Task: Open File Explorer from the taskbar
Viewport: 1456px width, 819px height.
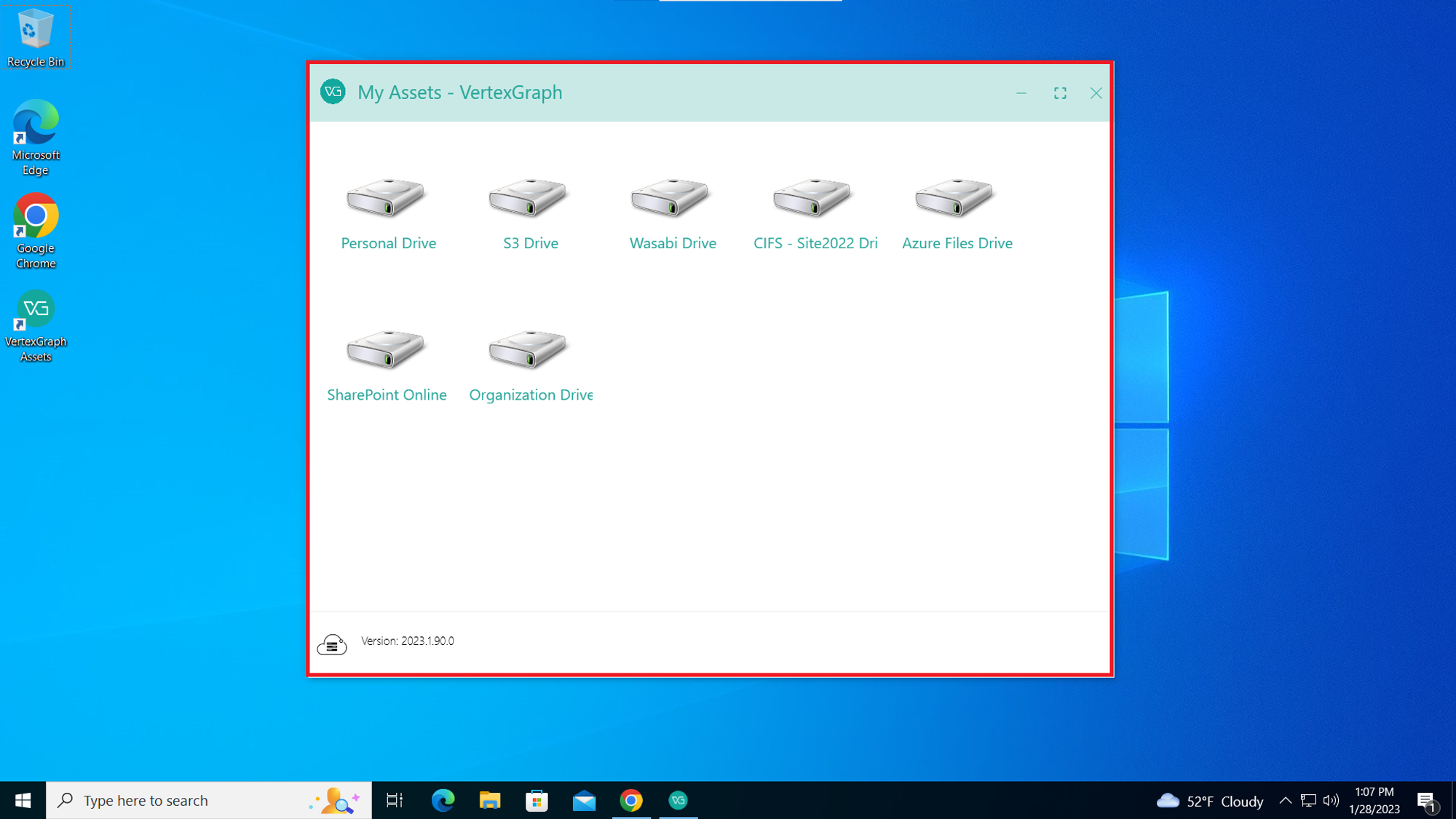Action: 490,800
